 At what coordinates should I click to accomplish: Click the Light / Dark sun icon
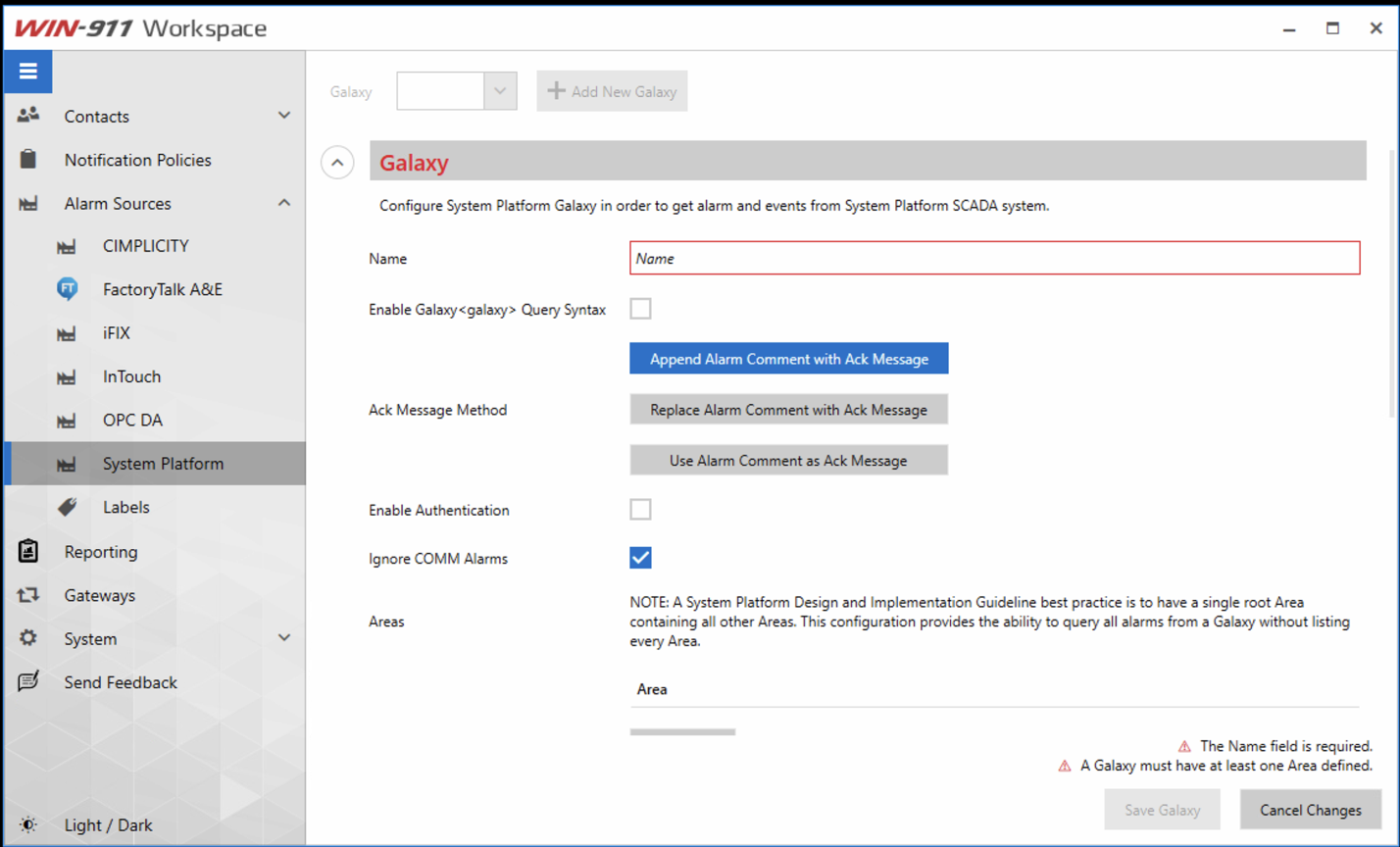28,824
